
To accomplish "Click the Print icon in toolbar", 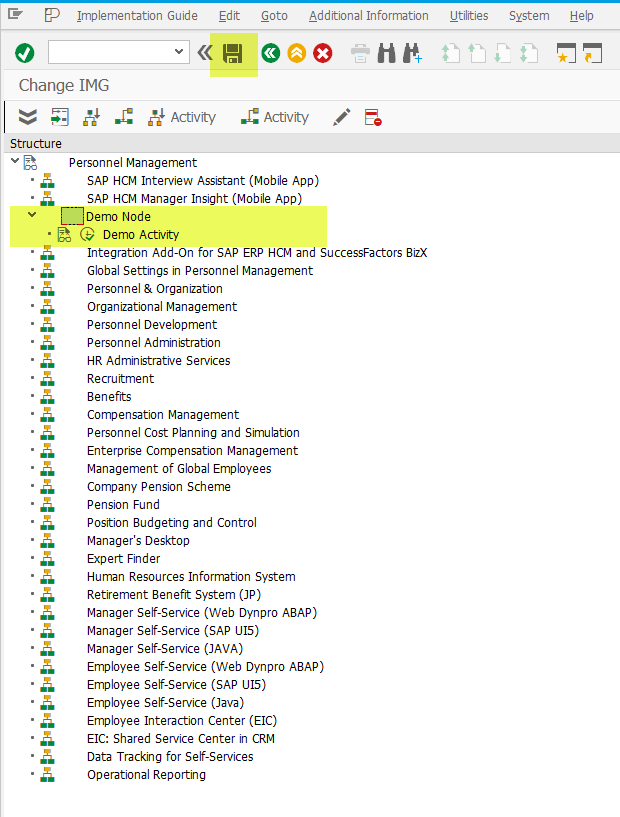I will (360, 53).
